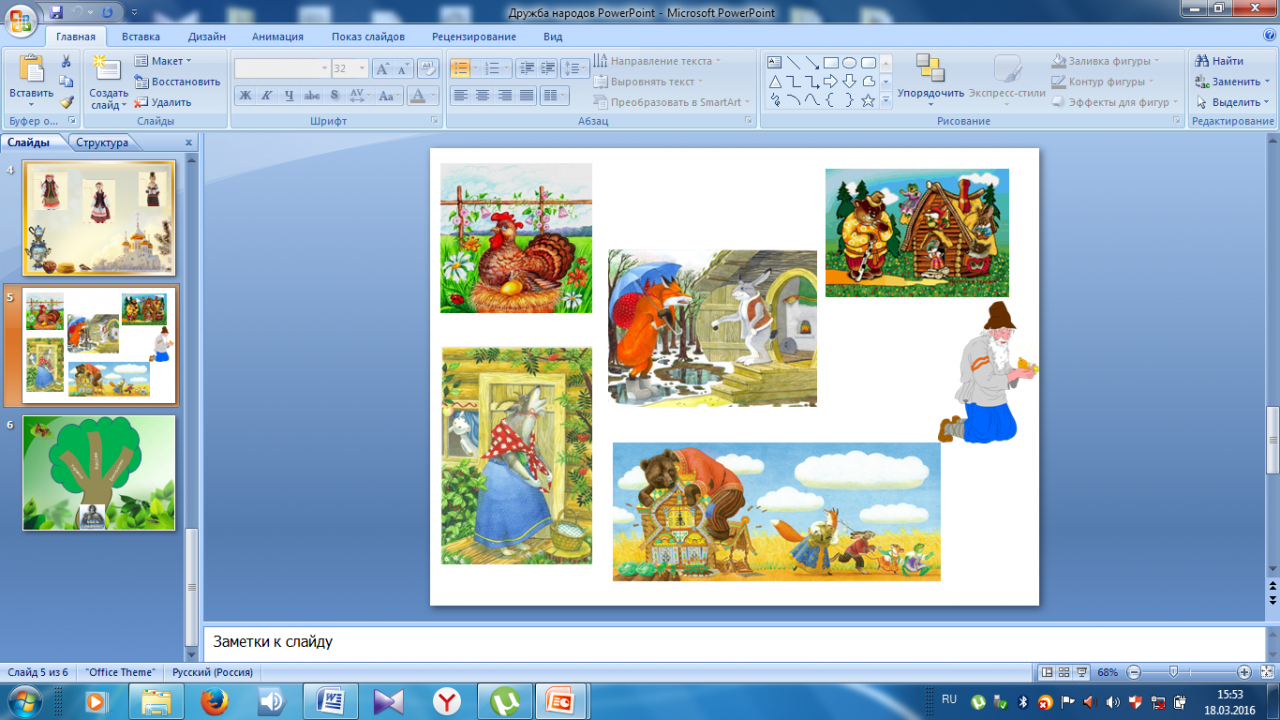1280x720 pixels.
Task: Increase list indent level
Action: [x=548, y=69]
